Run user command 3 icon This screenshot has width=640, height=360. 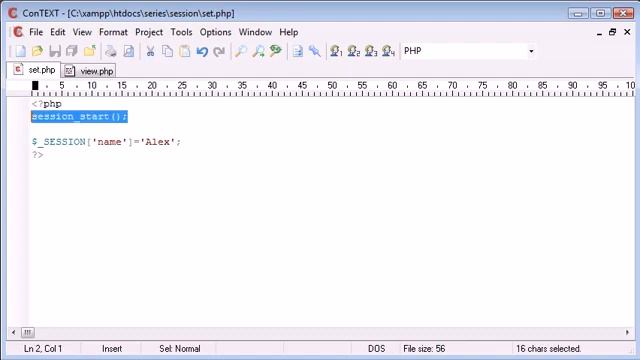coord(371,51)
